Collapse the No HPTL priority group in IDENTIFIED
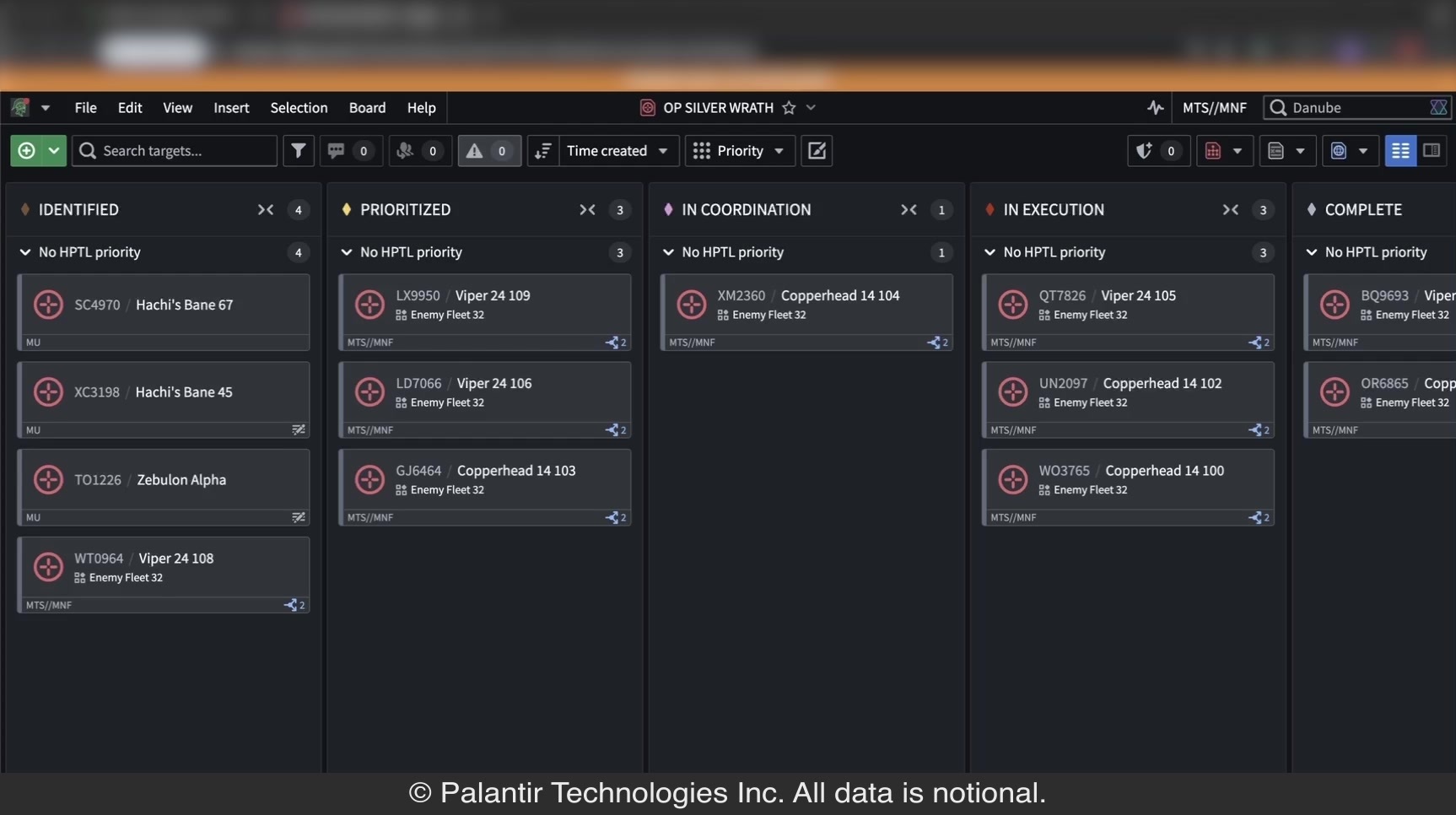 click(x=25, y=252)
